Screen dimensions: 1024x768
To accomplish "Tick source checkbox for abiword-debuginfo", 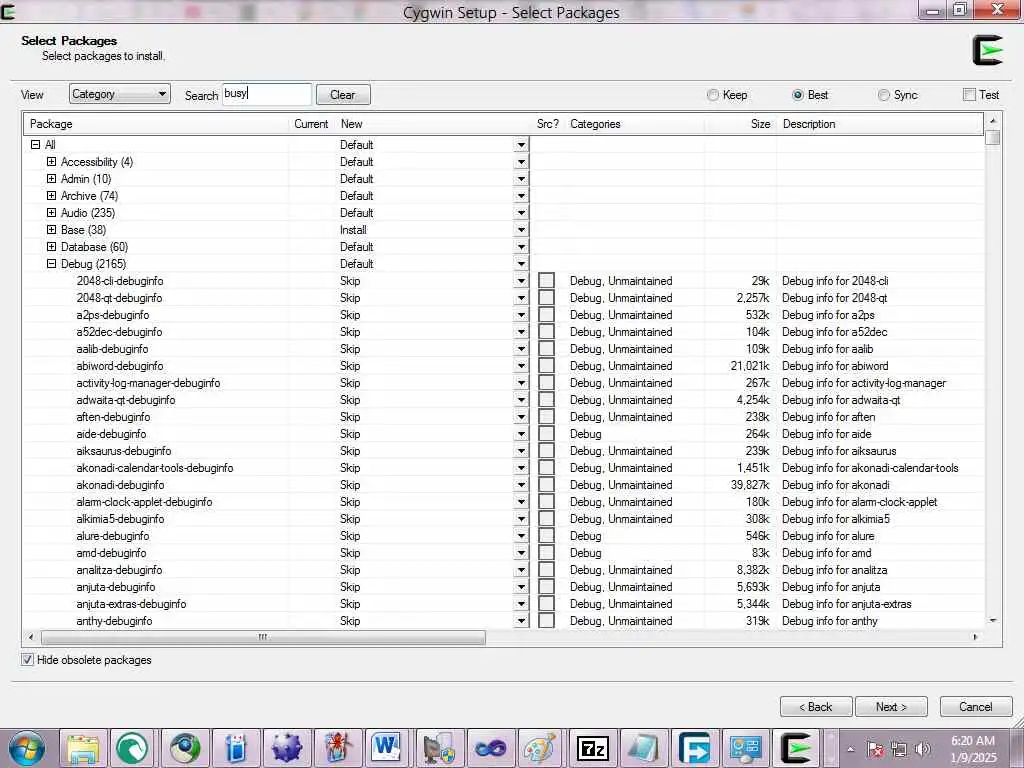I will (x=547, y=366).
